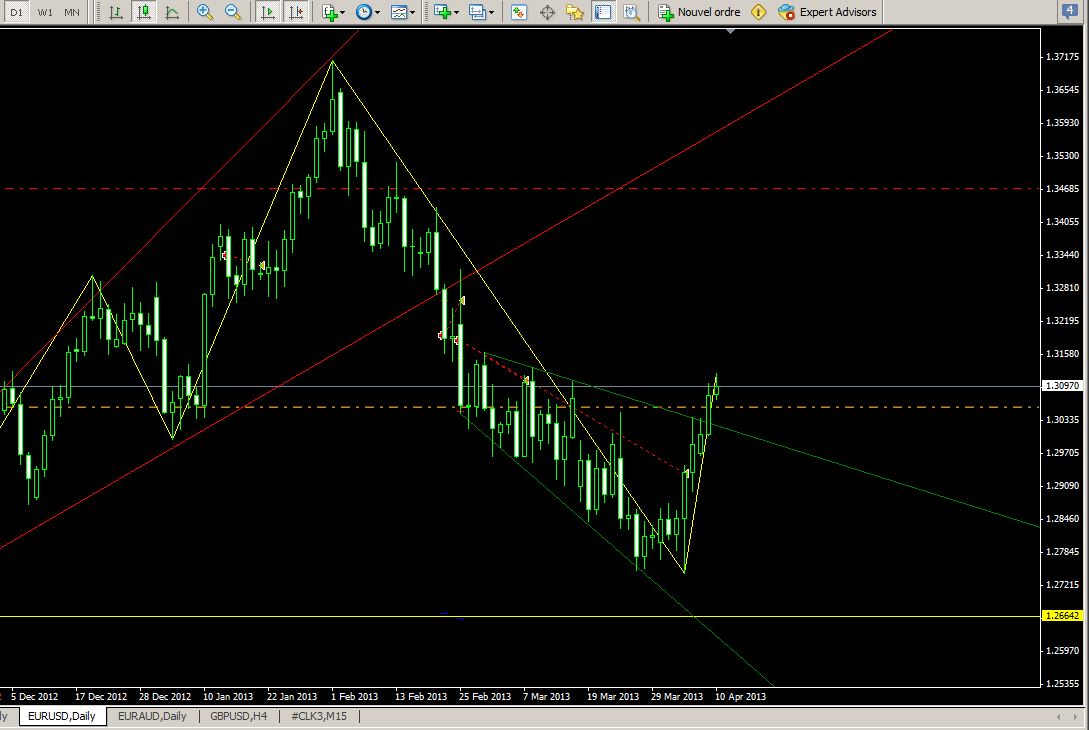
Task: Click the 1.35930 price scale value
Action: coord(1063,123)
